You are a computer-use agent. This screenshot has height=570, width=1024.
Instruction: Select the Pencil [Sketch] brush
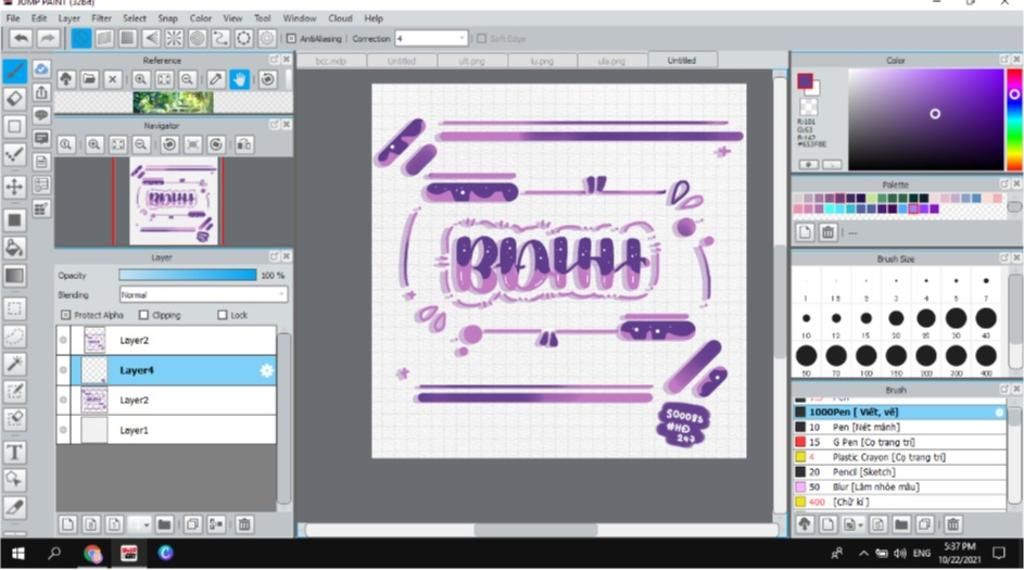(x=899, y=471)
